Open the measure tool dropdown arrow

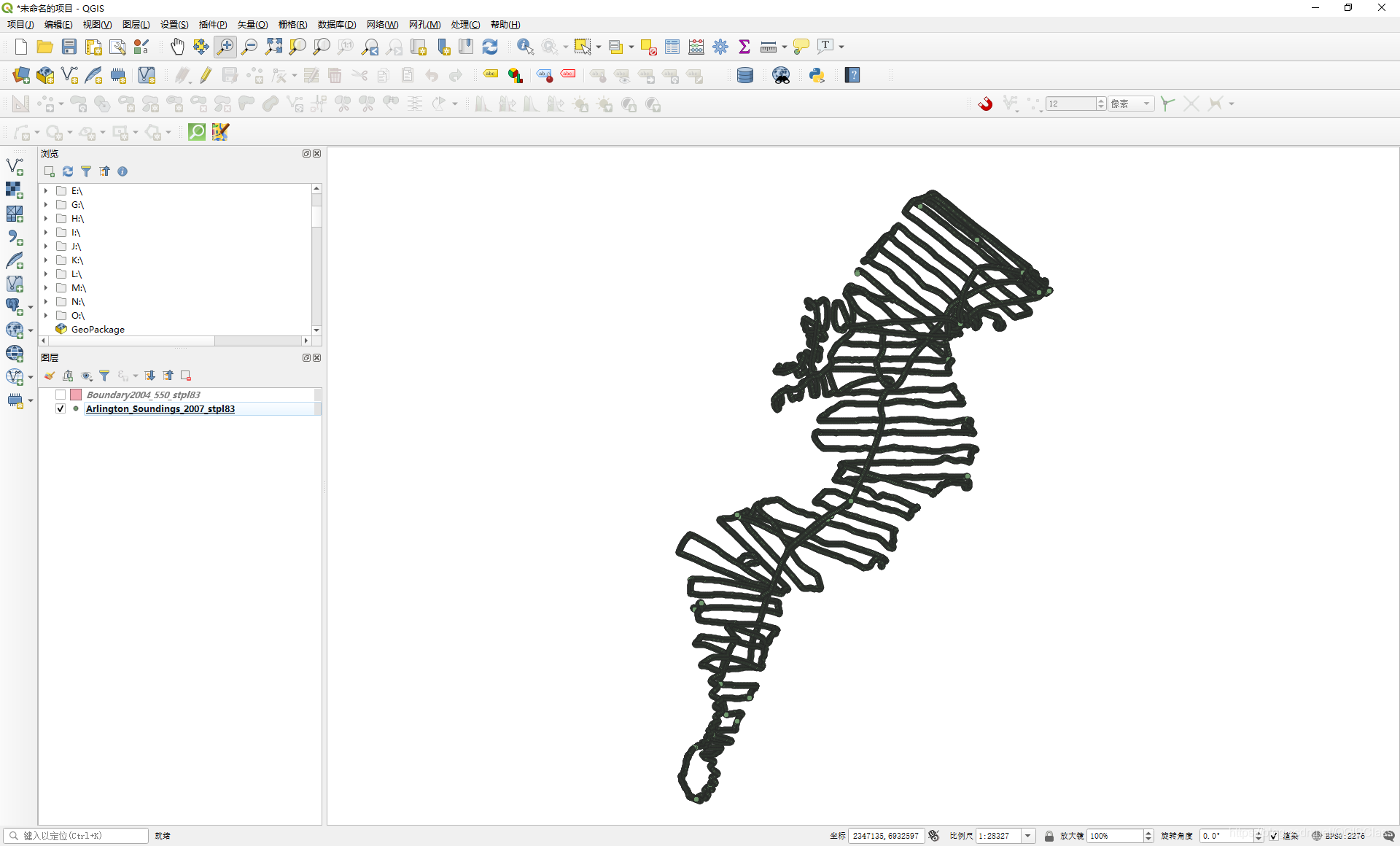click(785, 47)
